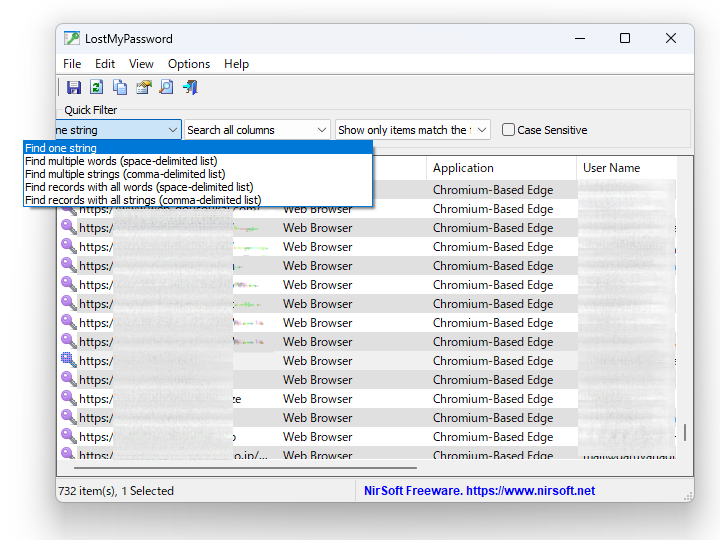Viewport: 720px width, 540px height.
Task: Click the Copy selected items icon
Action: click(120, 87)
